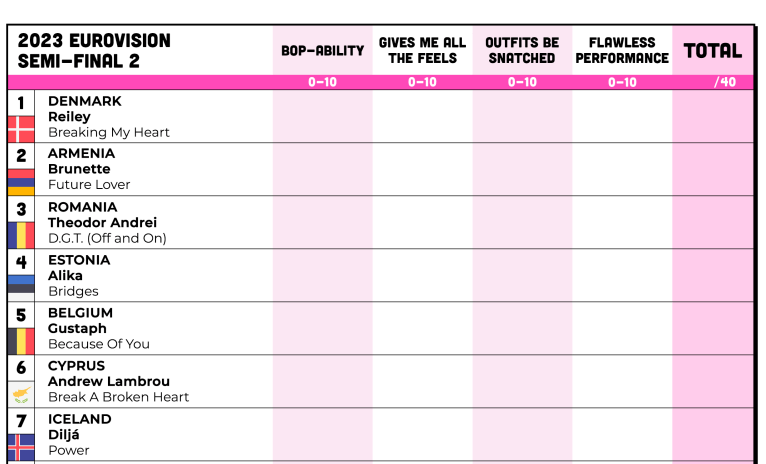Click the Denmark flag icon
Viewport: 766px width, 464px height.
tap(21, 129)
